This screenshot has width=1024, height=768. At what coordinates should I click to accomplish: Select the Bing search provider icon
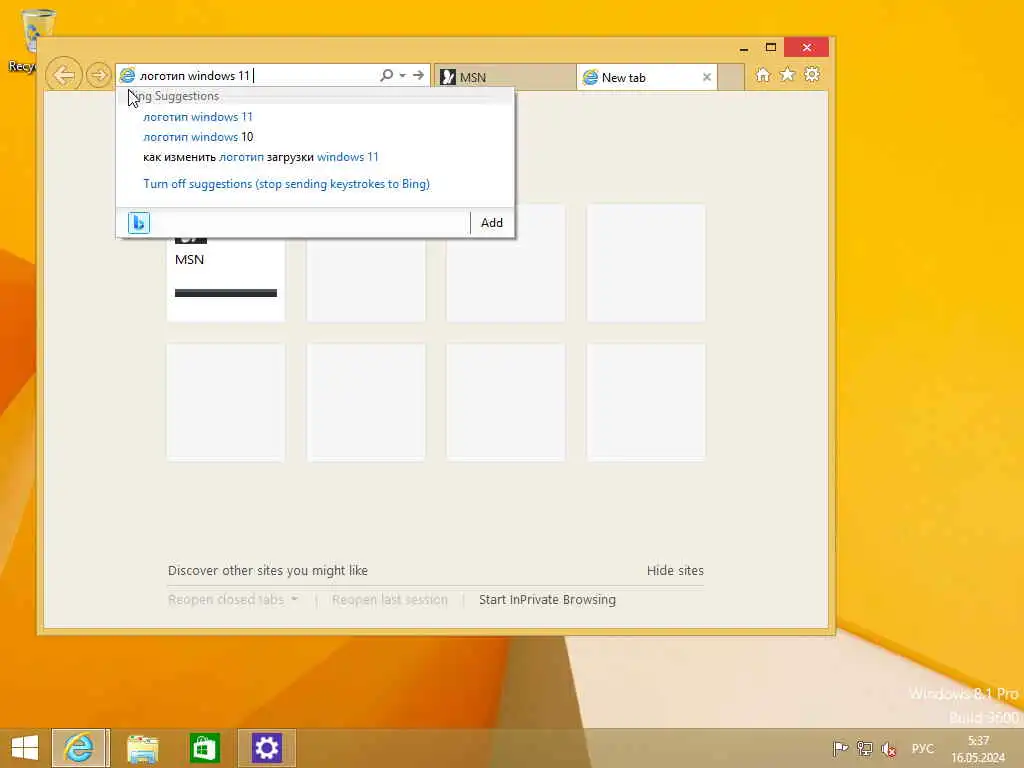click(138, 223)
